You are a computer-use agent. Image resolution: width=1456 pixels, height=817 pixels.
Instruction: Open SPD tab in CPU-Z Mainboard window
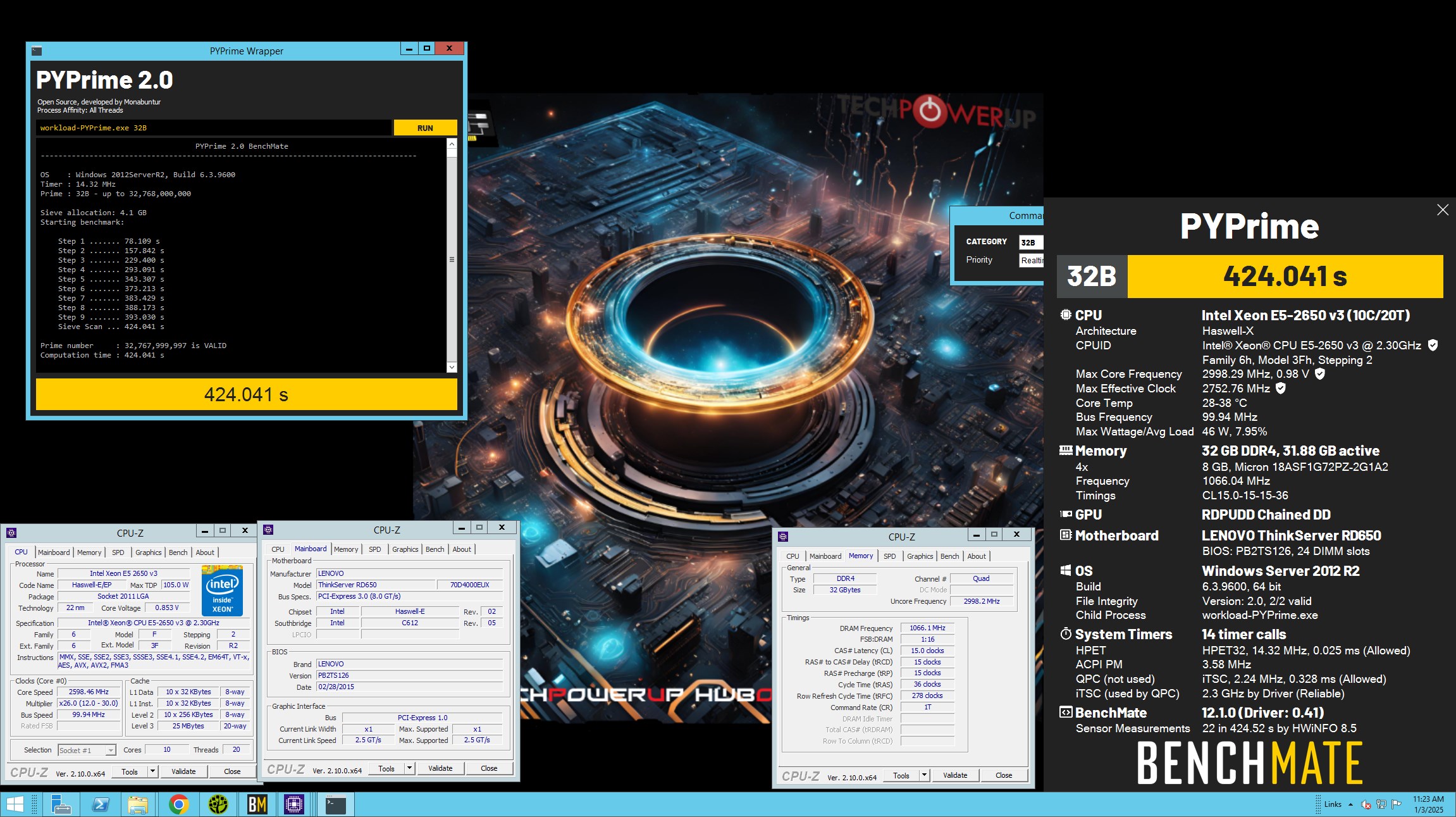[375, 549]
